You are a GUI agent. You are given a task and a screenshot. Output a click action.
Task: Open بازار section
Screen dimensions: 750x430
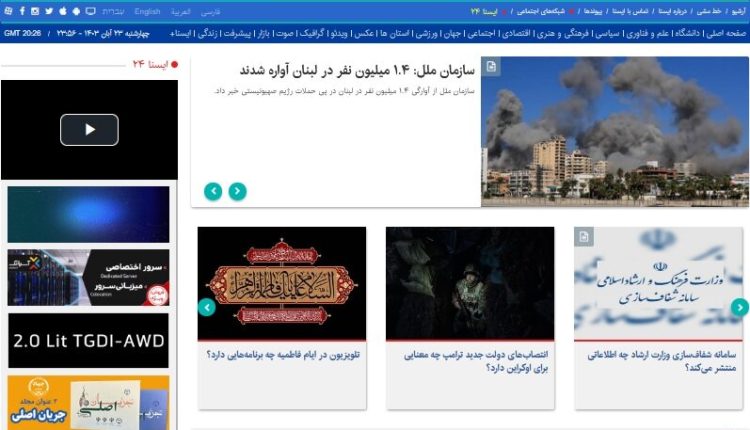point(263,33)
